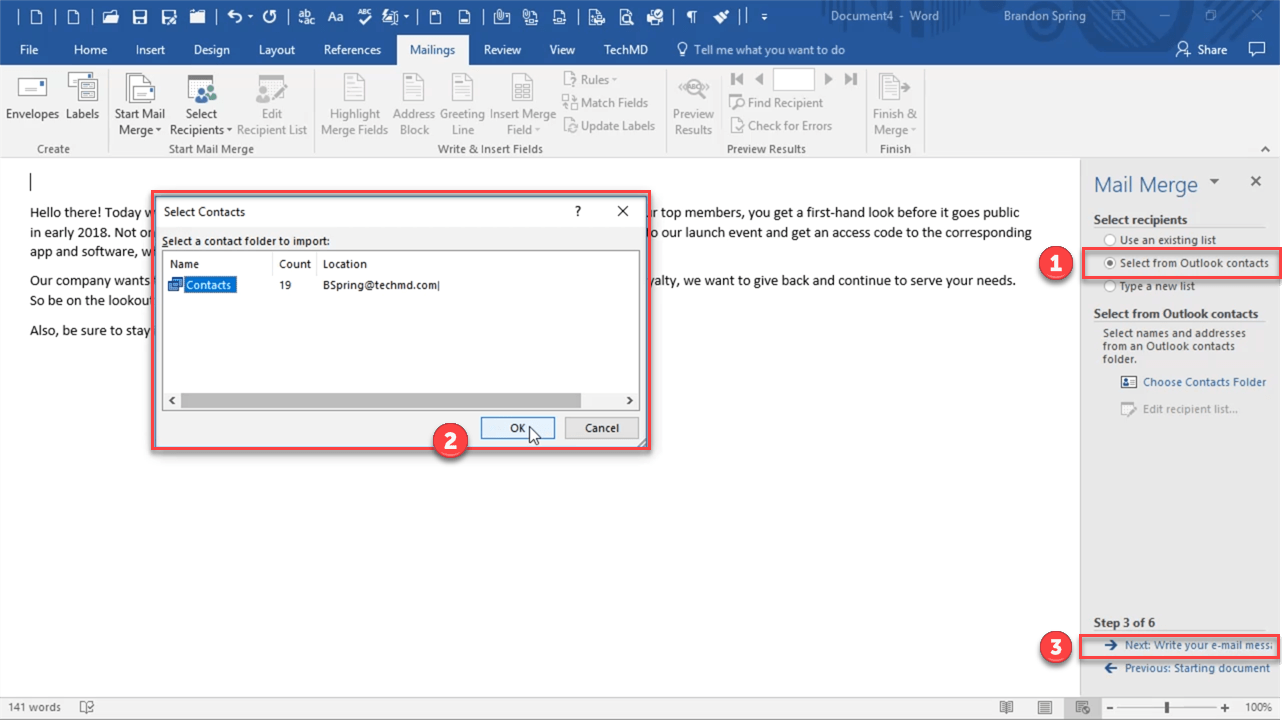The width and height of the screenshot is (1282, 720).
Task: Click the 'Tell me what you want to do' box
Action: pos(761,49)
